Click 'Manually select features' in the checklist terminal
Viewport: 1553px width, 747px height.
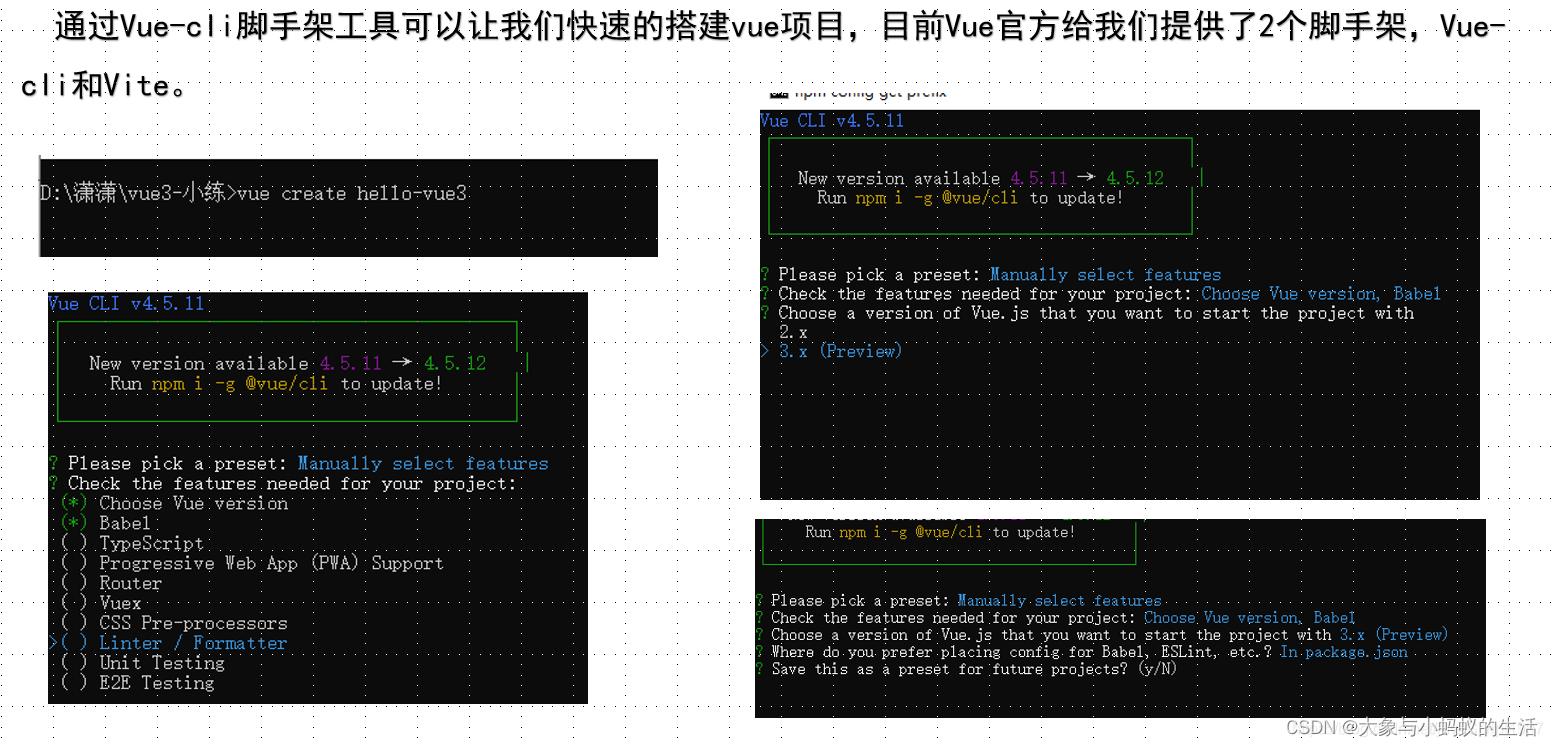click(423, 464)
